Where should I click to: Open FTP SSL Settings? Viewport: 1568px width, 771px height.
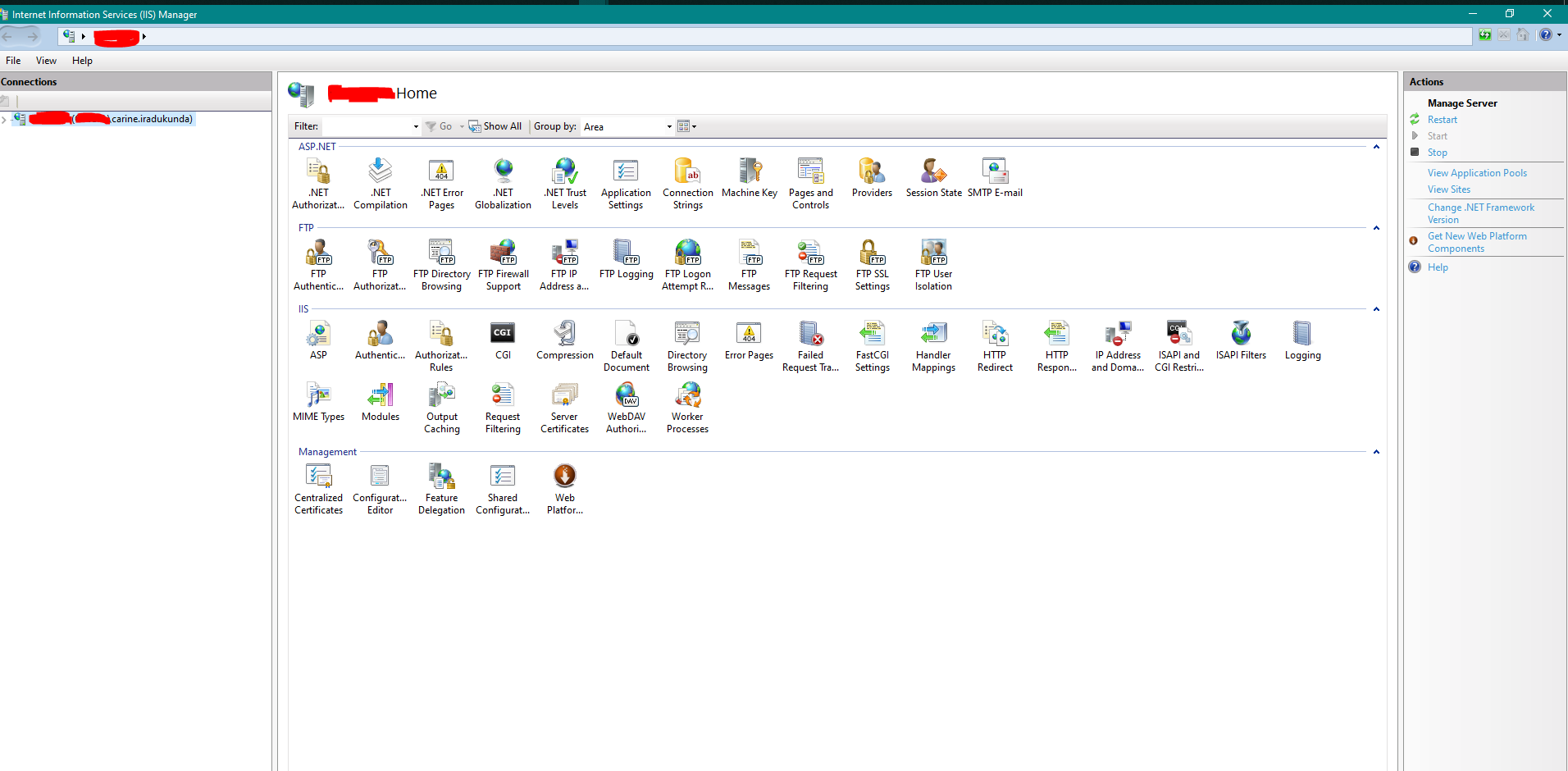872,265
